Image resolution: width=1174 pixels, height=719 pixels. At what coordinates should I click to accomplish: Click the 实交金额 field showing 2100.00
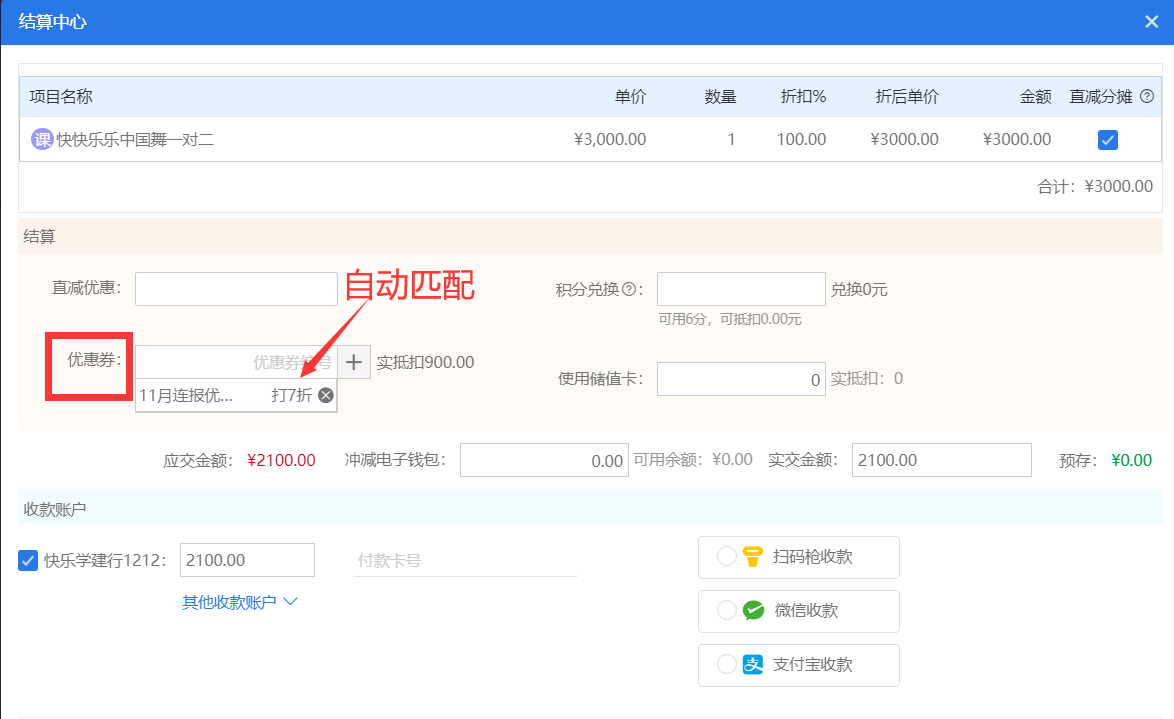pyautogui.click(x=941, y=460)
